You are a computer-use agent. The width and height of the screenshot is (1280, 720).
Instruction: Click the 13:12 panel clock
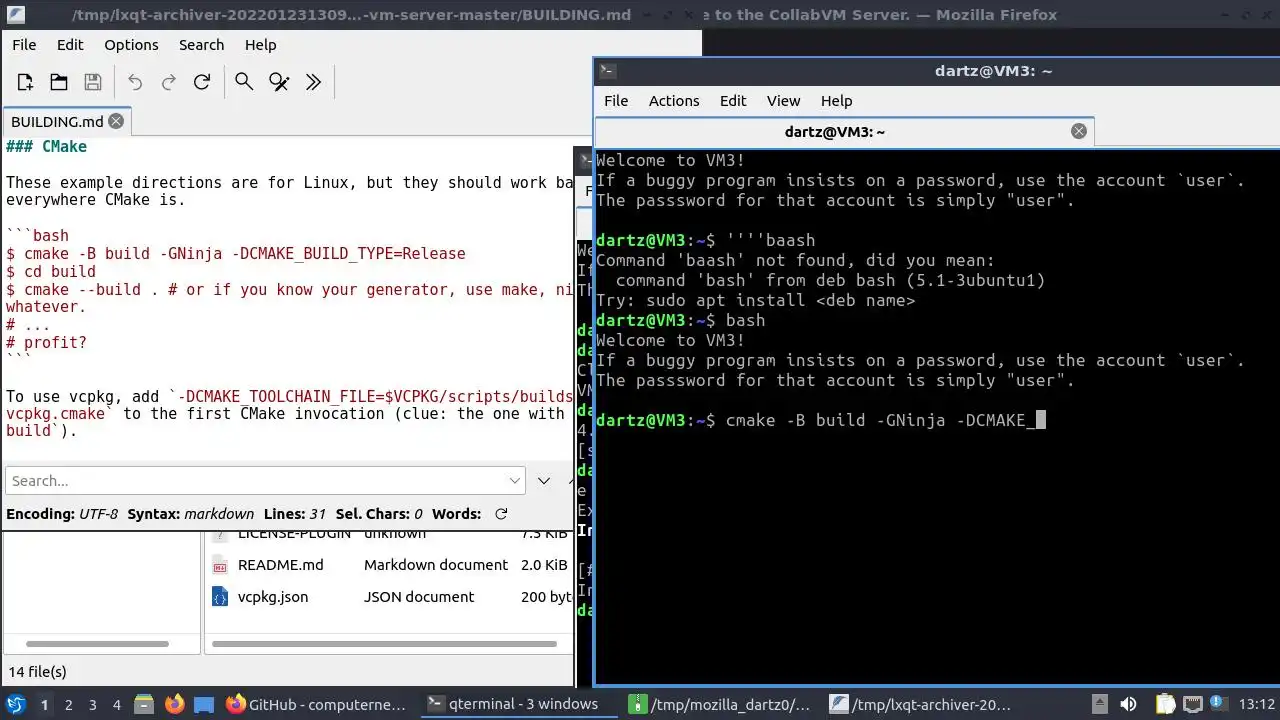[1257, 705]
